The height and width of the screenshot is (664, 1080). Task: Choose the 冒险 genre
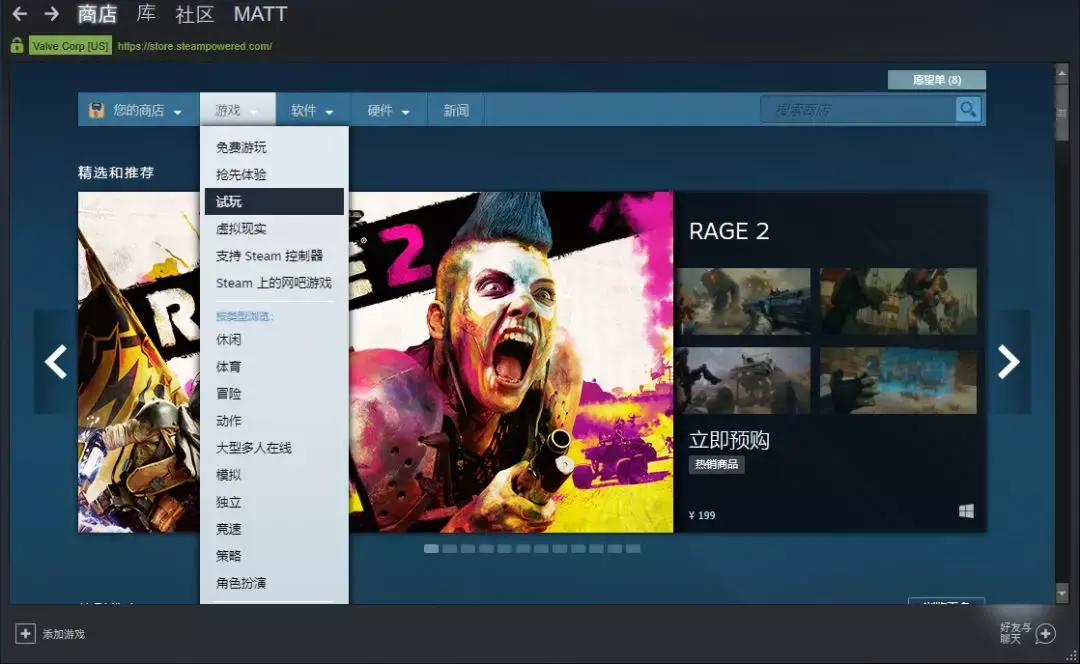229,393
